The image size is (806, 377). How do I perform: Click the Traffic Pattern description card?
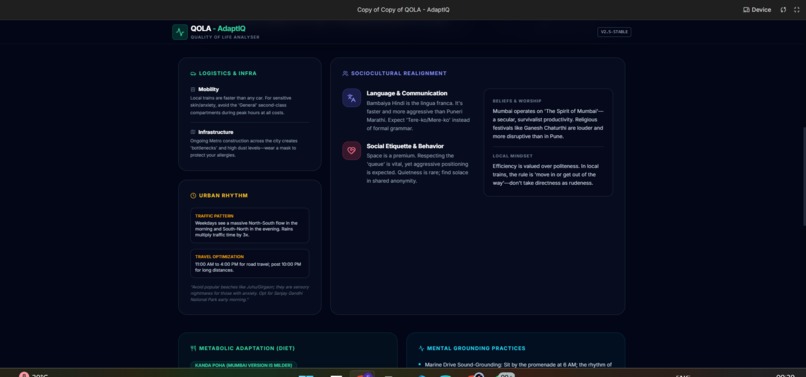pos(250,225)
